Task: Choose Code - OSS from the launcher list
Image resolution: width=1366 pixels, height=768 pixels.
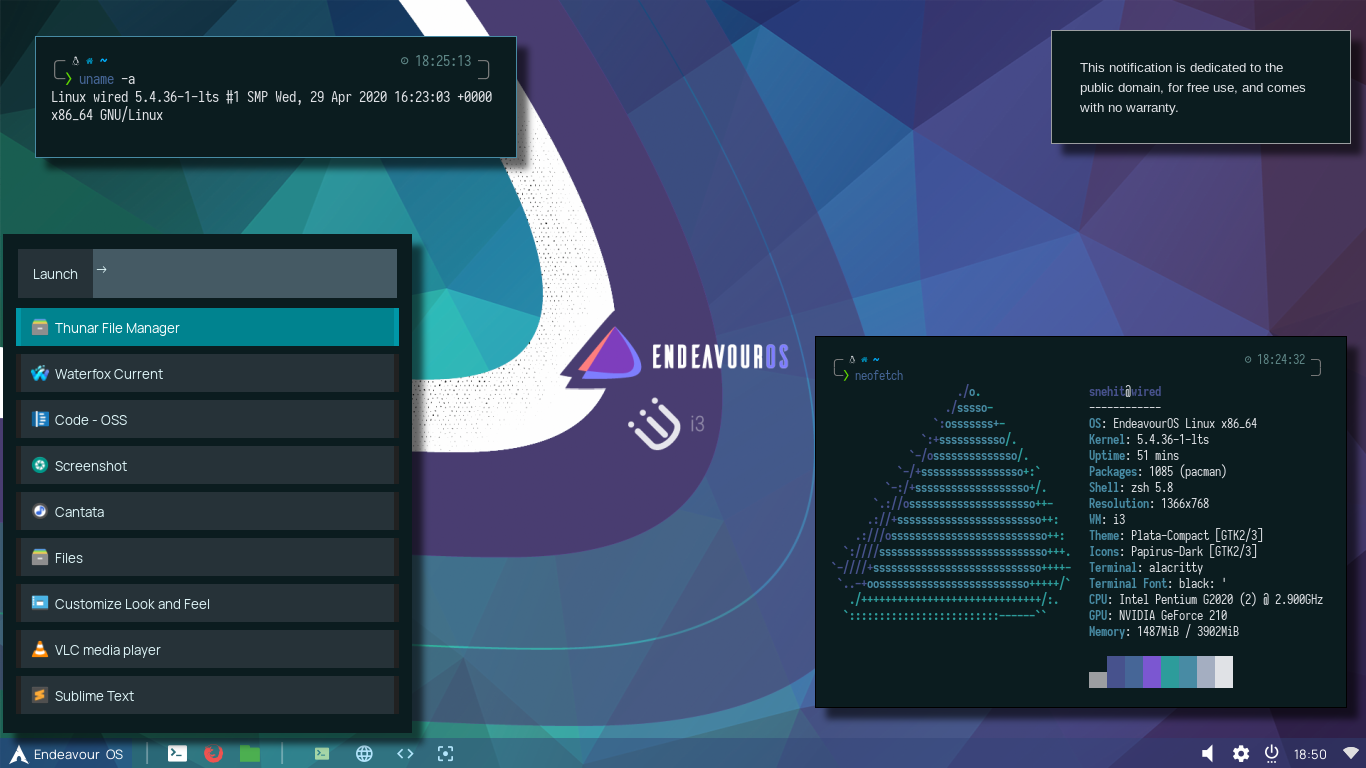Action: (x=207, y=419)
